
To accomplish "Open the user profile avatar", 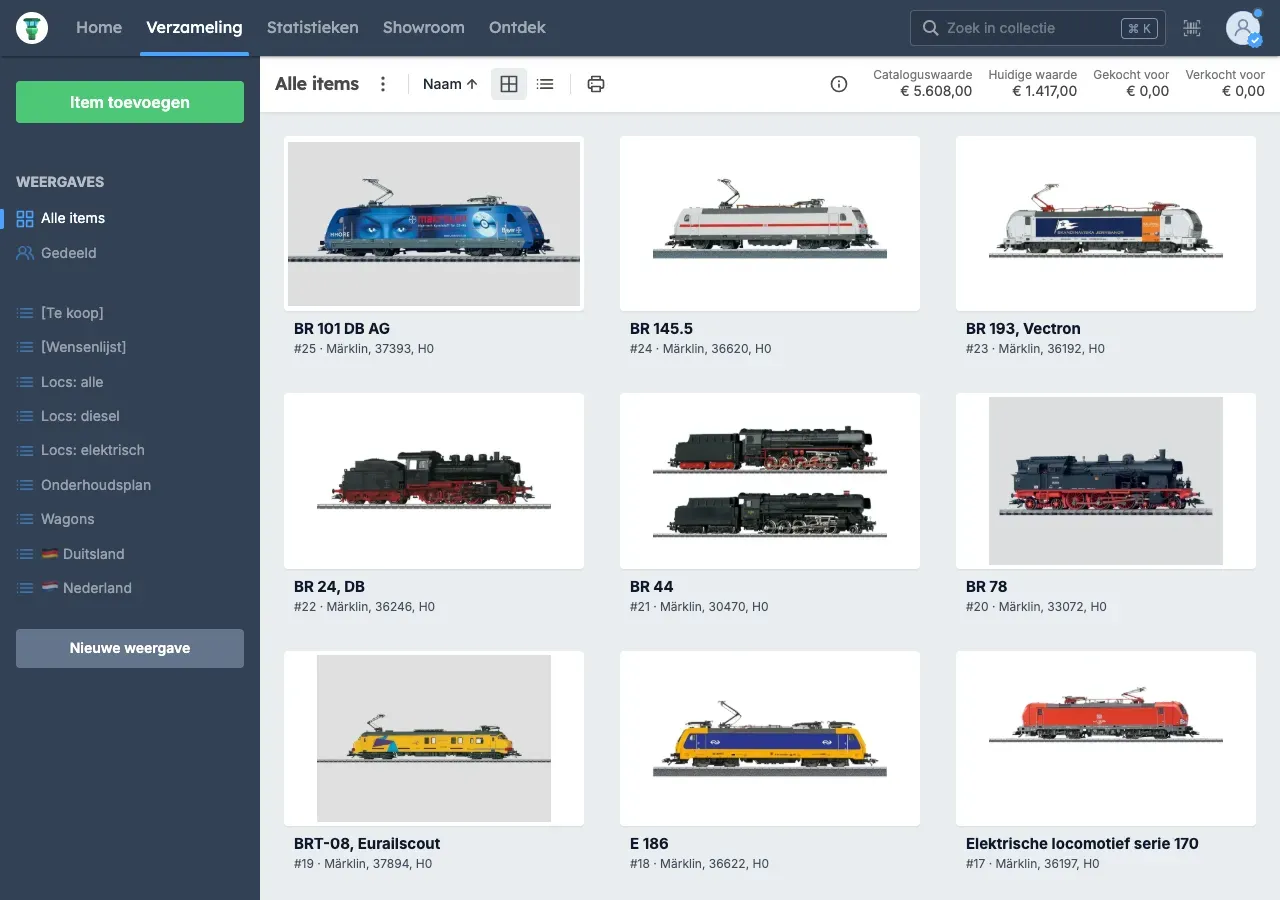I will (1244, 28).
